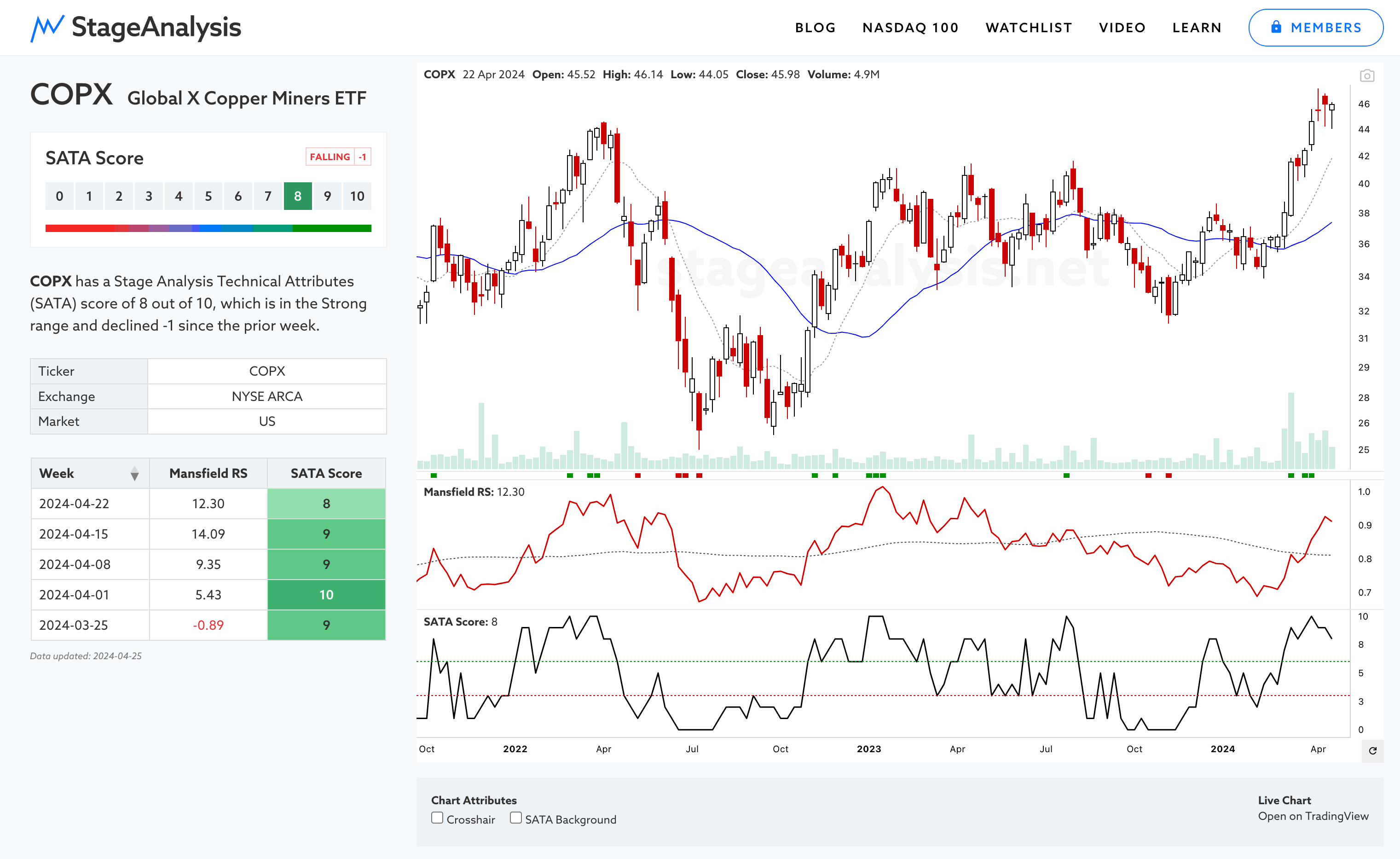
Task: Click Mansfield RS value 9.35
Action: click(x=208, y=564)
